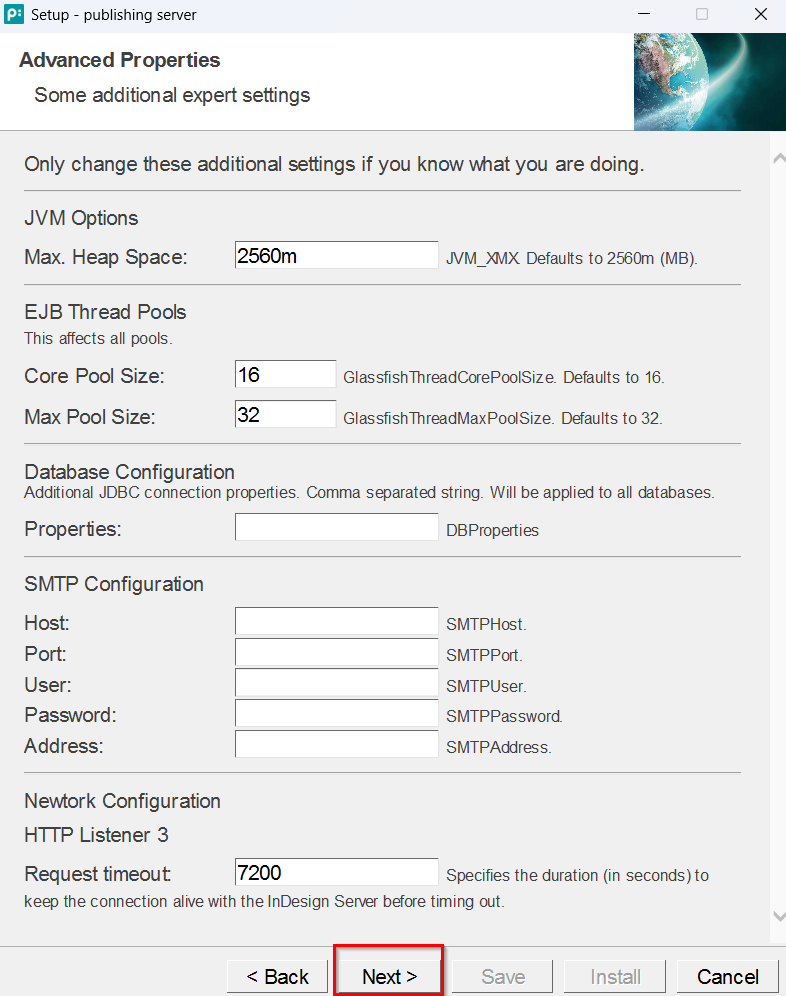Select the SMTP Port field
This screenshot has height=996, width=786.
tap(336, 653)
